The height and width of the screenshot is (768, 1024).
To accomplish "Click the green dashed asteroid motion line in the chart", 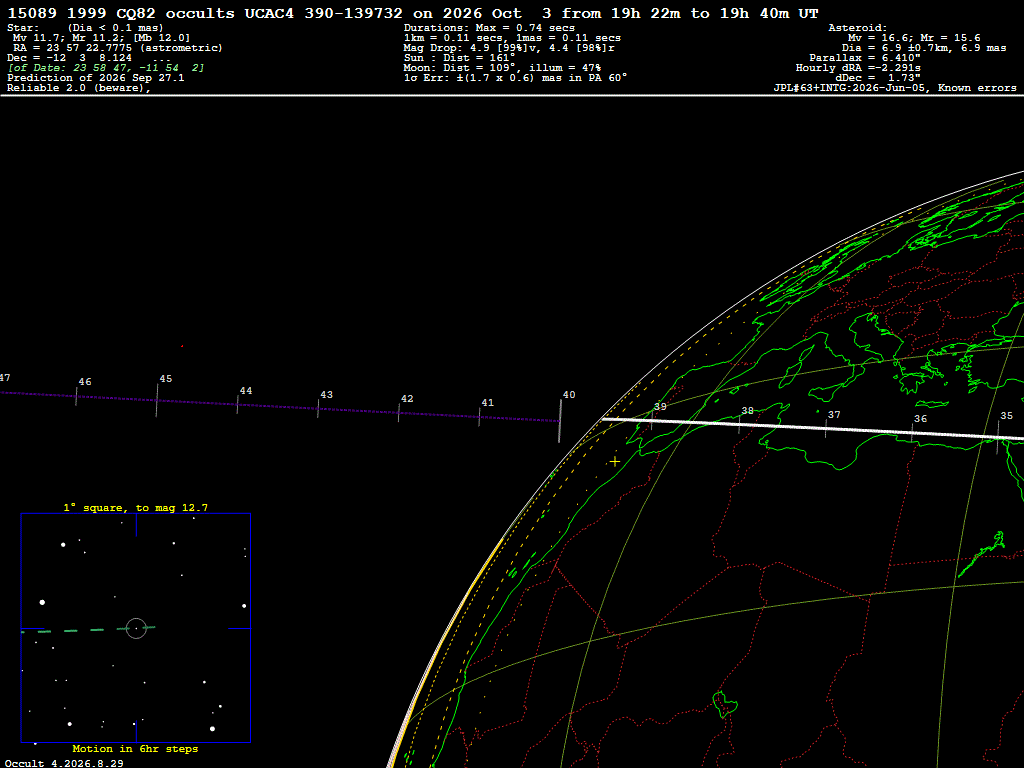I will (x=88, y=630).
